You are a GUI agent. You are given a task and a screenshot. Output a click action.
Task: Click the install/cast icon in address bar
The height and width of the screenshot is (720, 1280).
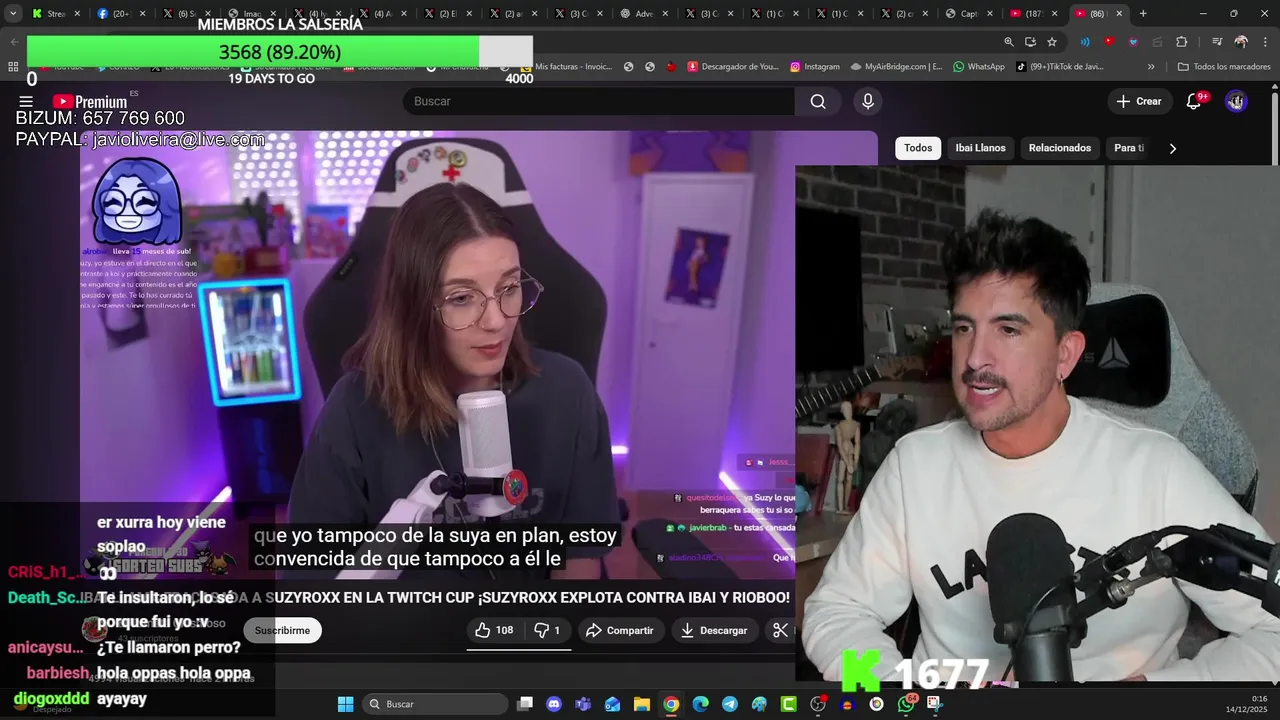[x=1030, y=42]
